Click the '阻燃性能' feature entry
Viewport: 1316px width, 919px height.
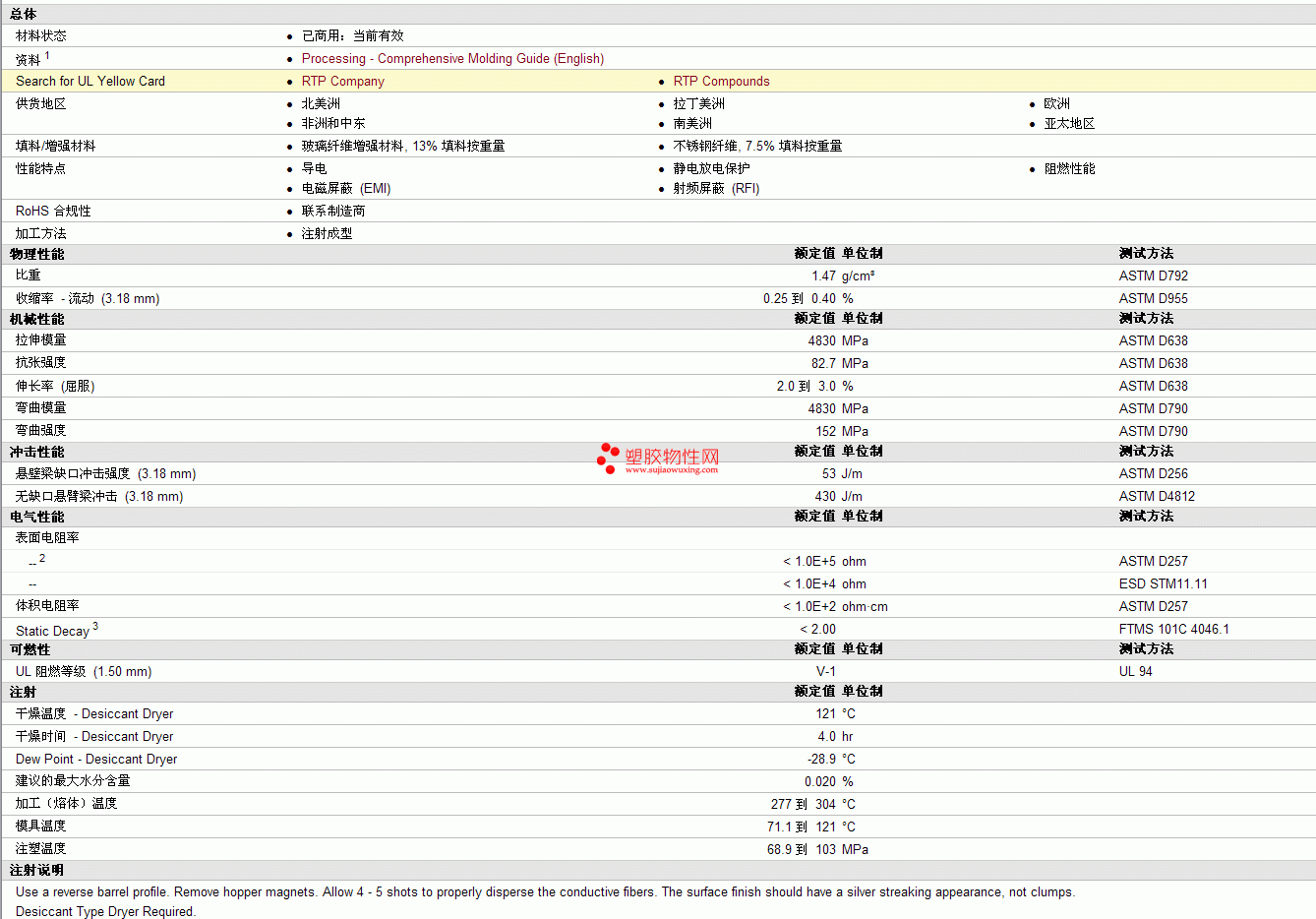coord(1070,169)
